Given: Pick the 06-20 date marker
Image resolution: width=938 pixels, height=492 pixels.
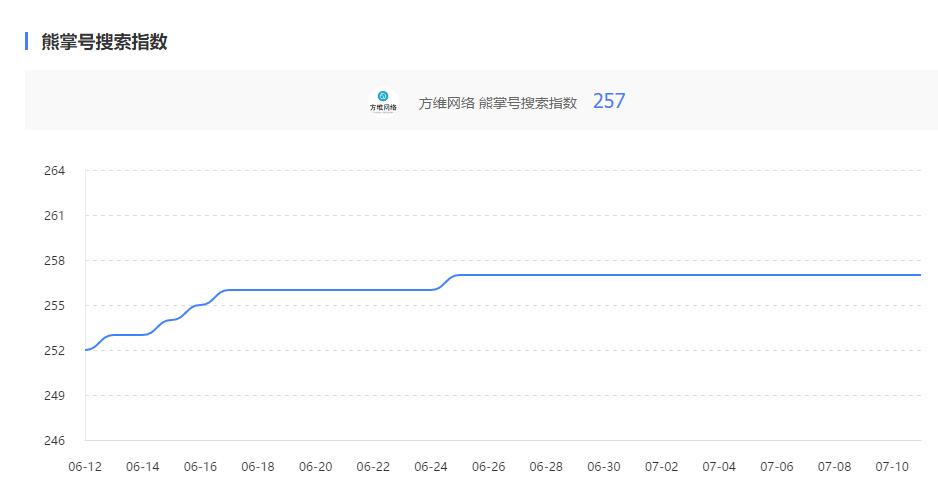Looking at the screenshot, I should click(316, 467).
